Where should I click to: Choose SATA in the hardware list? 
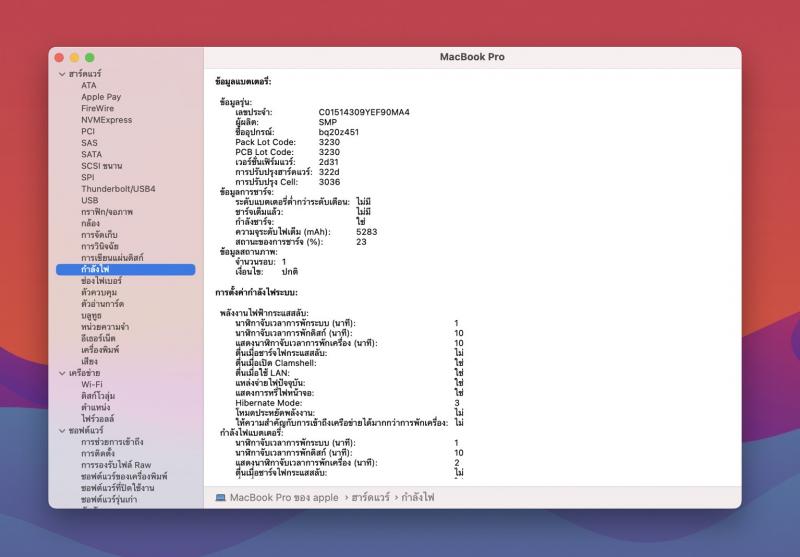91,154
